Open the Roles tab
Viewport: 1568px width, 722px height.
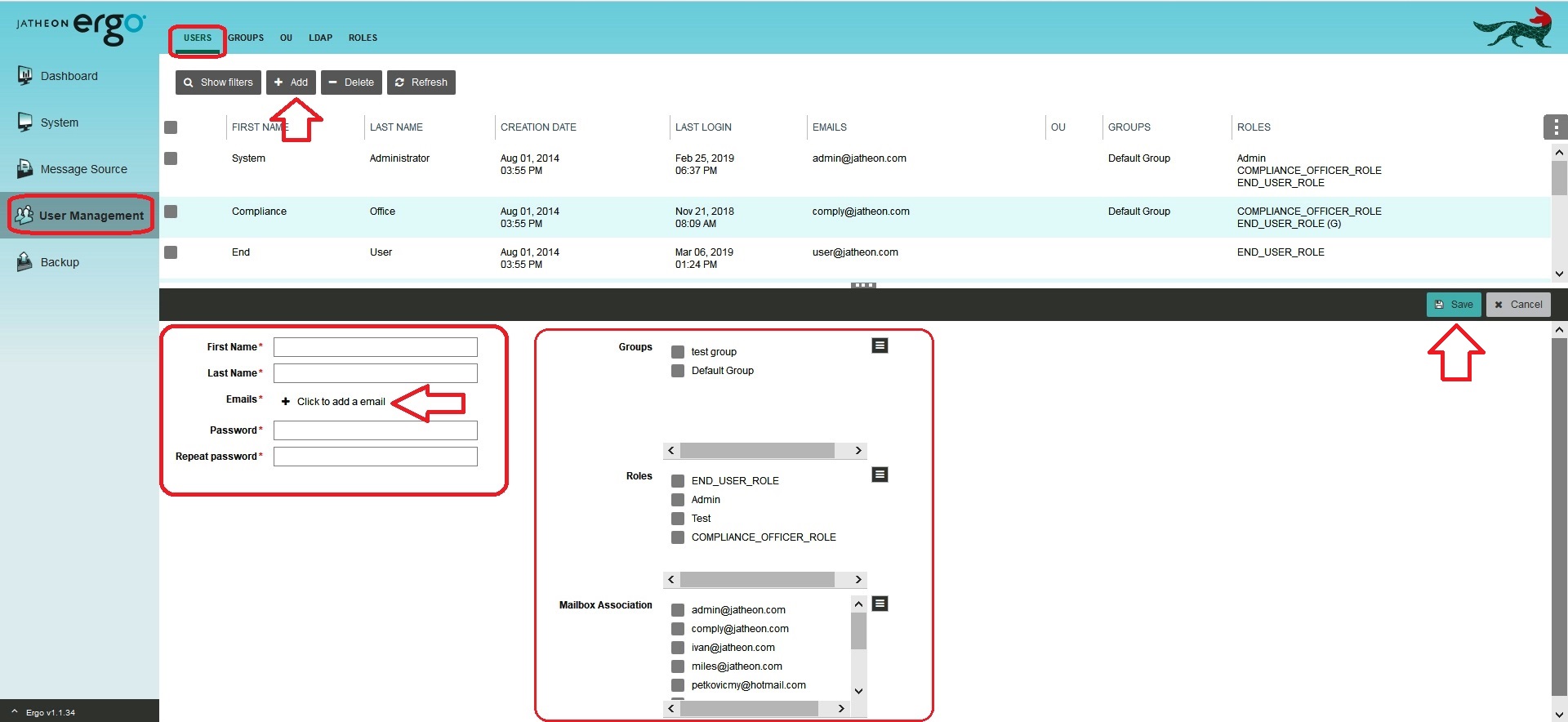tap(363, 38)
